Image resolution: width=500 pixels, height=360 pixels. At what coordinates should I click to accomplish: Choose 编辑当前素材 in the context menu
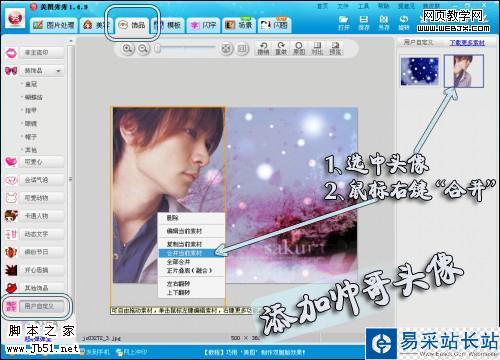(x=191, y=231)
